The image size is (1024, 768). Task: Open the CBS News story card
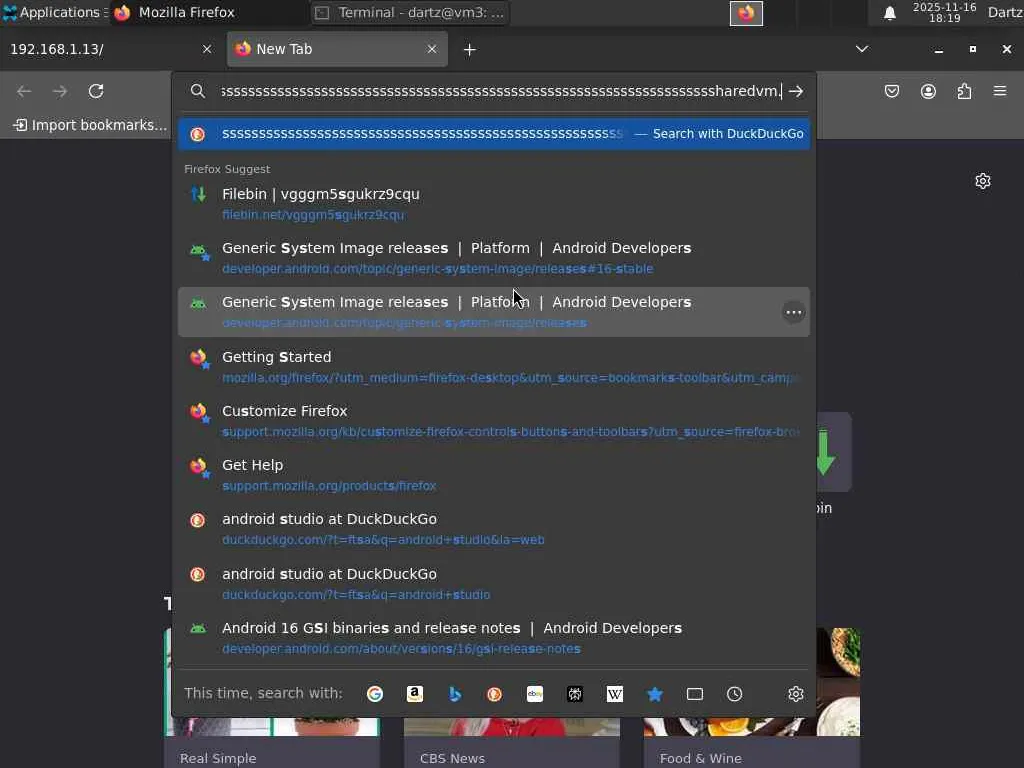tap(512, 743)
